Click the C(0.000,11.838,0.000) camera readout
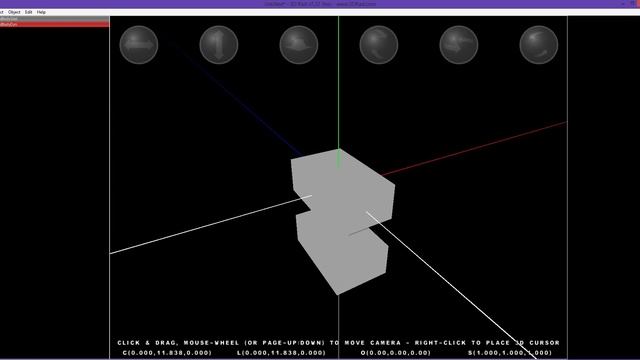Screen dimensions: 640x360 pos(167,353)
